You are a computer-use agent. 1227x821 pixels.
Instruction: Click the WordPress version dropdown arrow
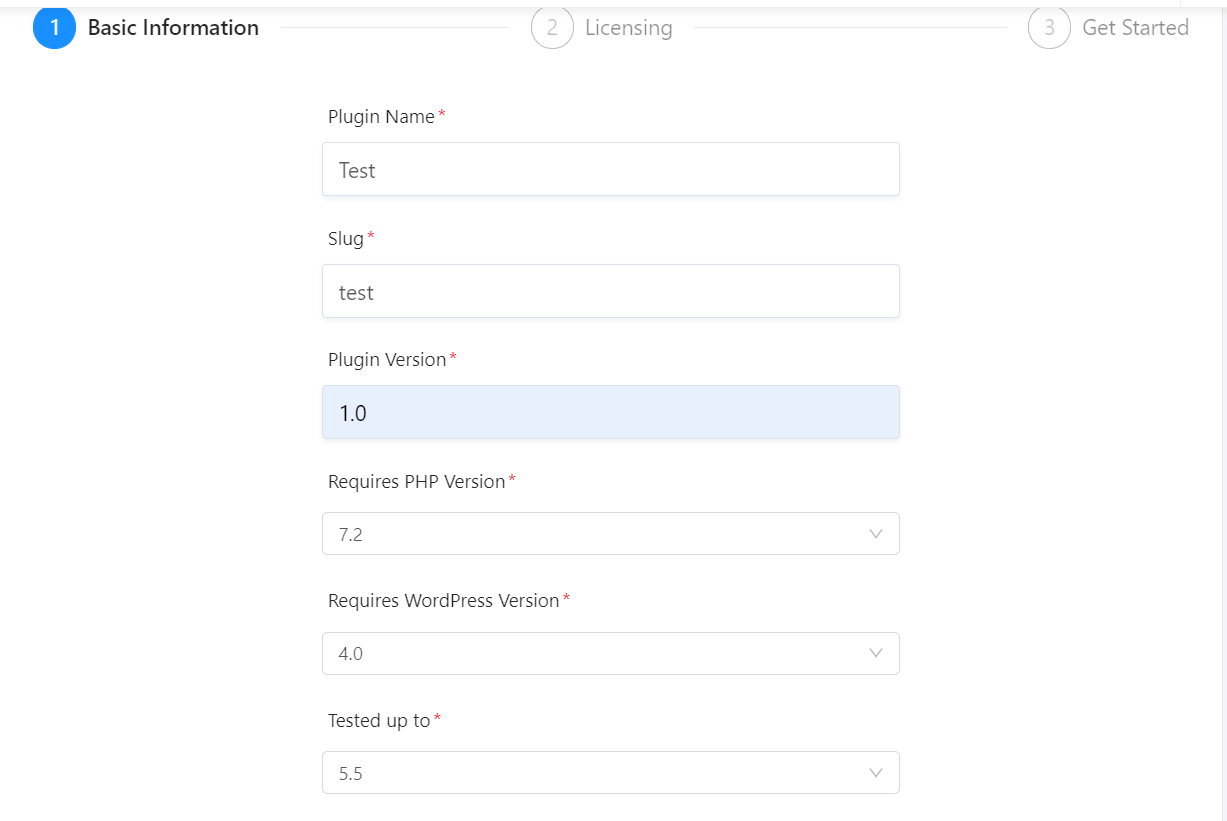pos(875,653)
